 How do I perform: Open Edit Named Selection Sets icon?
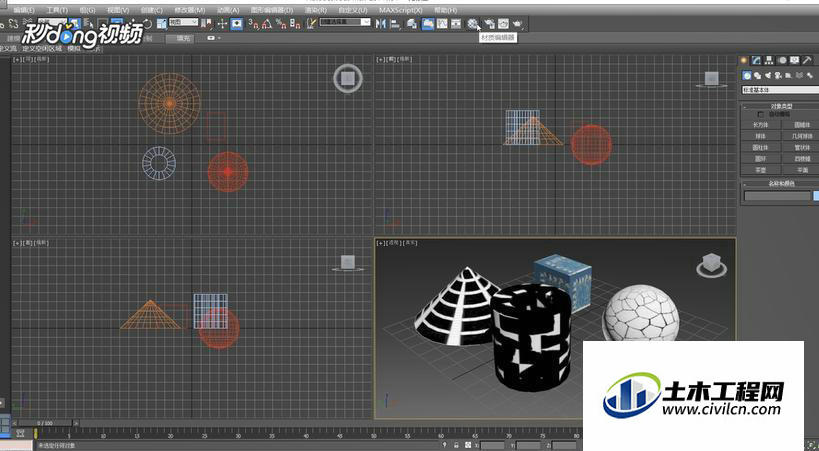click(311, 24)
